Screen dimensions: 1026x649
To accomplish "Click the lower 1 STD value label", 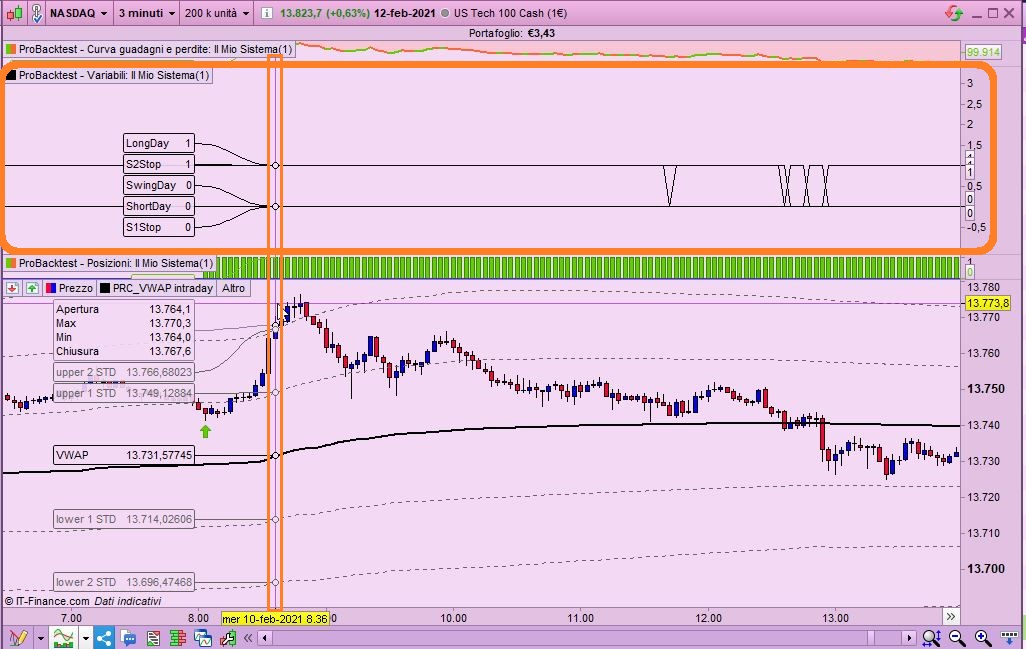I will [124, 519].
